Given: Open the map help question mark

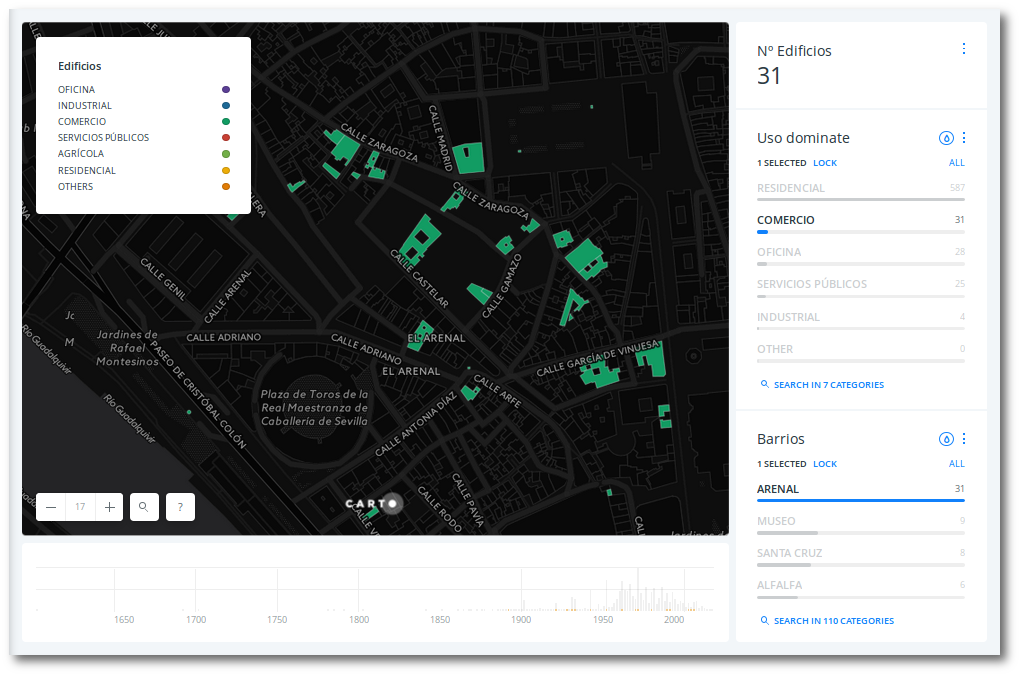Looking at the screenshot, I should click(180, 507).
